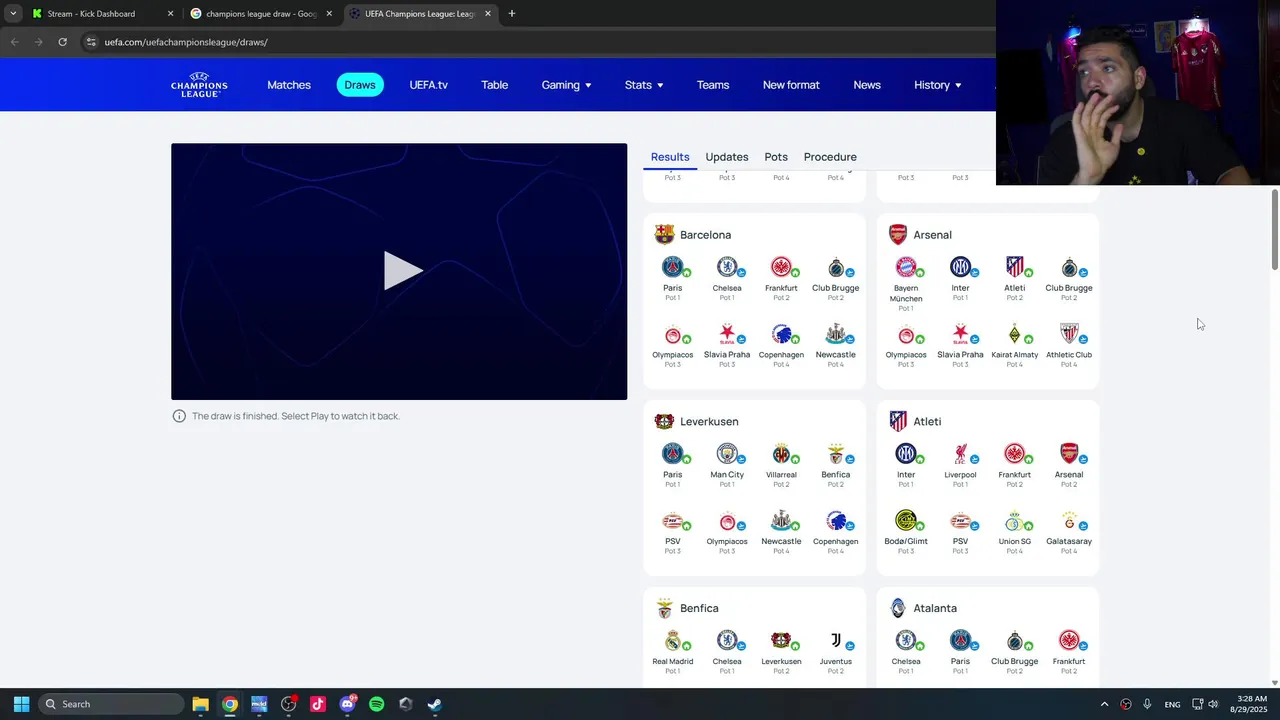Screen dimensions: 1280x720
Task: Select Galatasaray crest in Atleti card
Action: 1068,521
